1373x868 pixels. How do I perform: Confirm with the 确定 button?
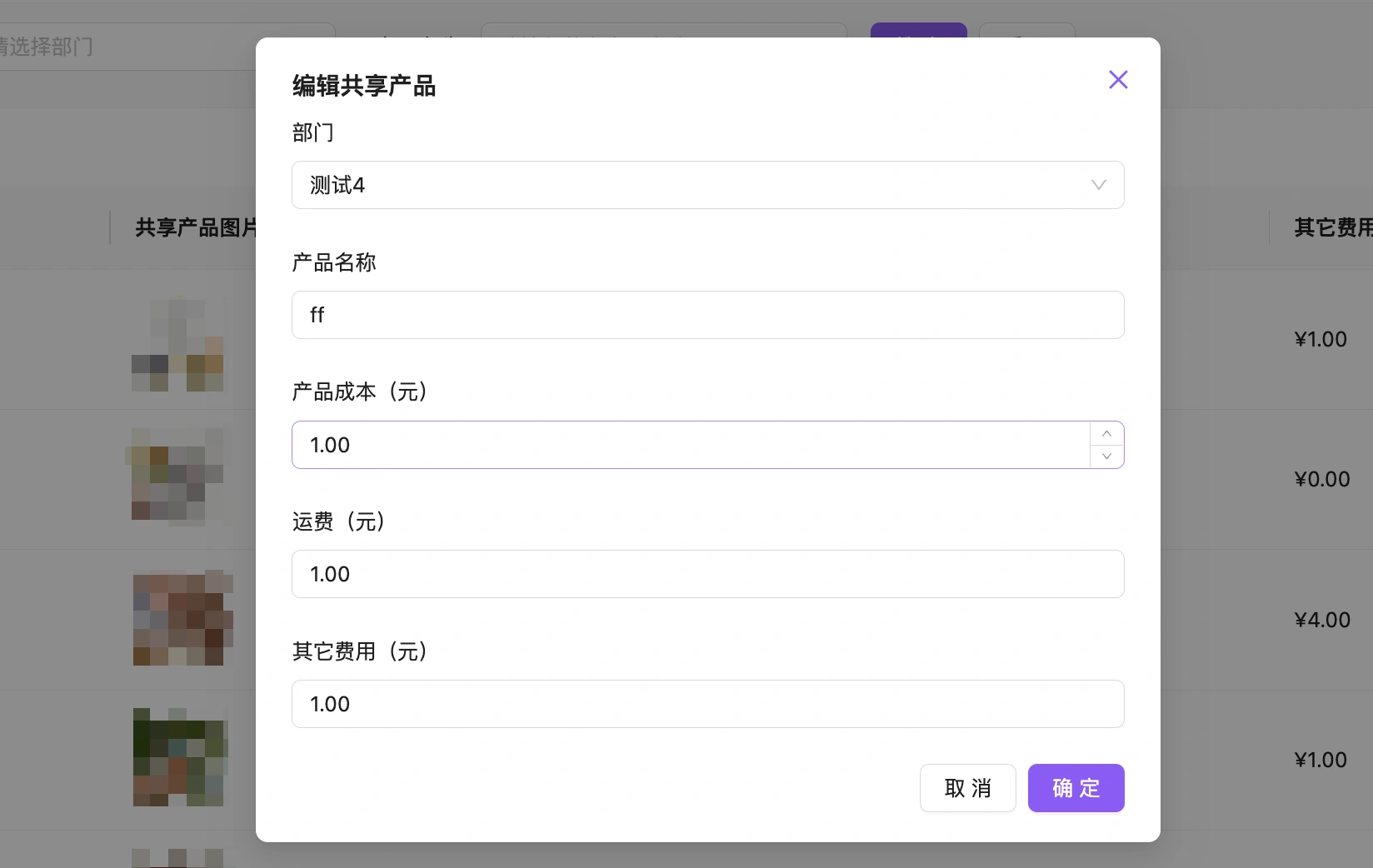pos(1076,788)
